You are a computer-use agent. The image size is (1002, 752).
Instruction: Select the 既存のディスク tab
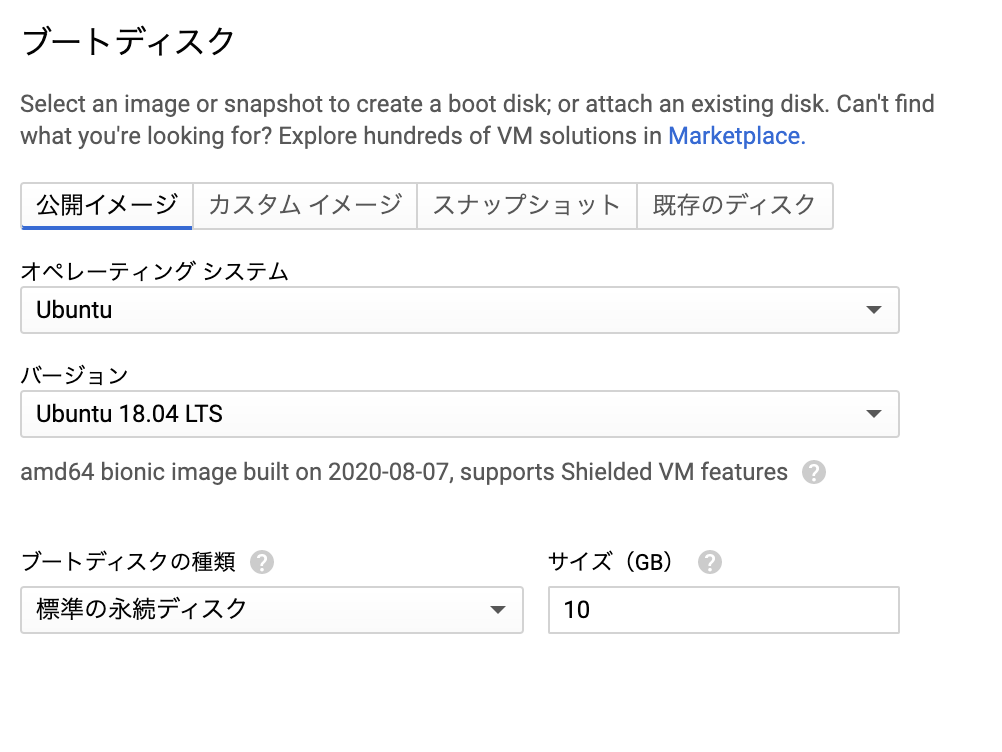pos(735,205)
